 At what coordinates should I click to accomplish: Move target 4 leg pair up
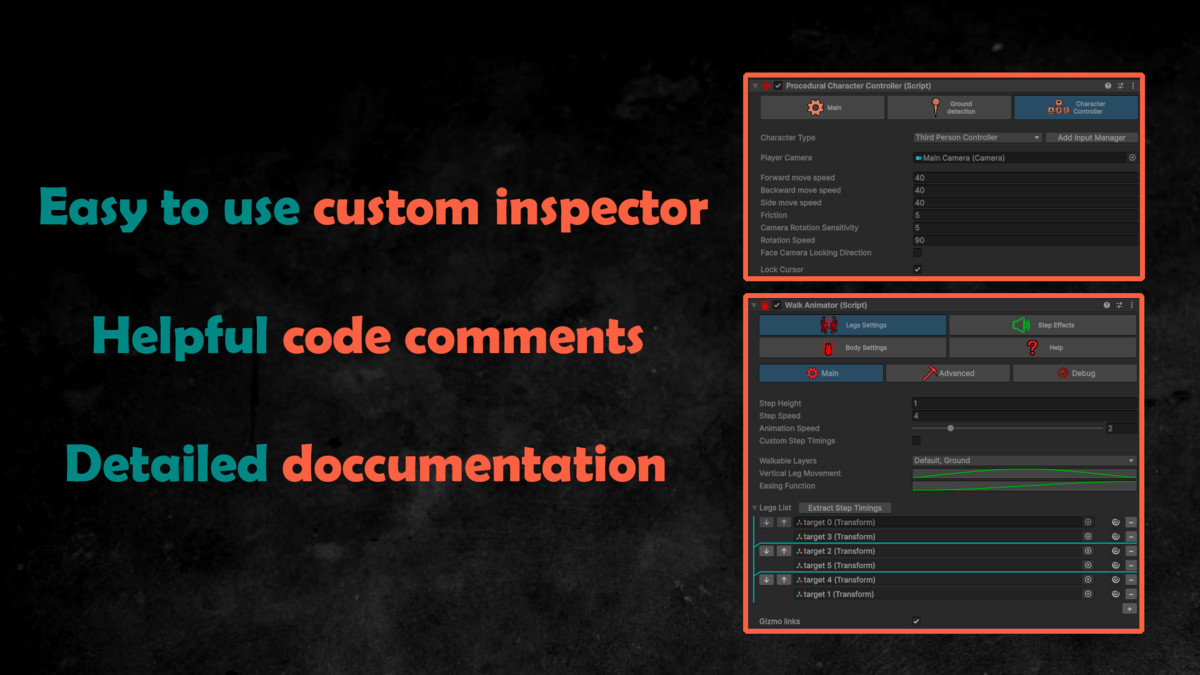(x=784, y=580)
